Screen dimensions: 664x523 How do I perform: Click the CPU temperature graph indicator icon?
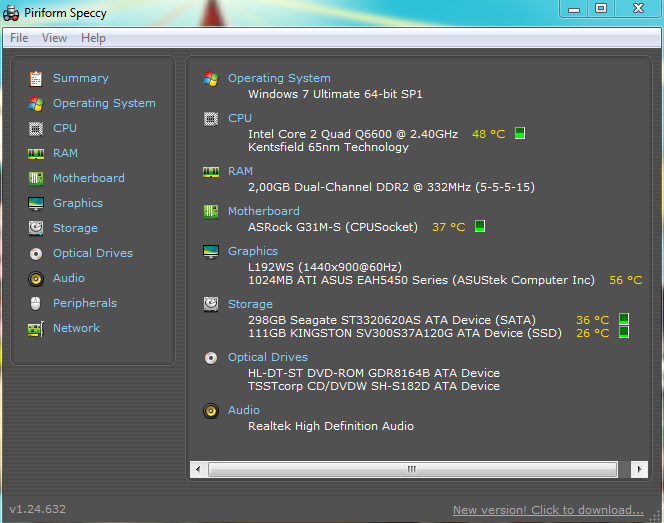(x=520, y=133)
